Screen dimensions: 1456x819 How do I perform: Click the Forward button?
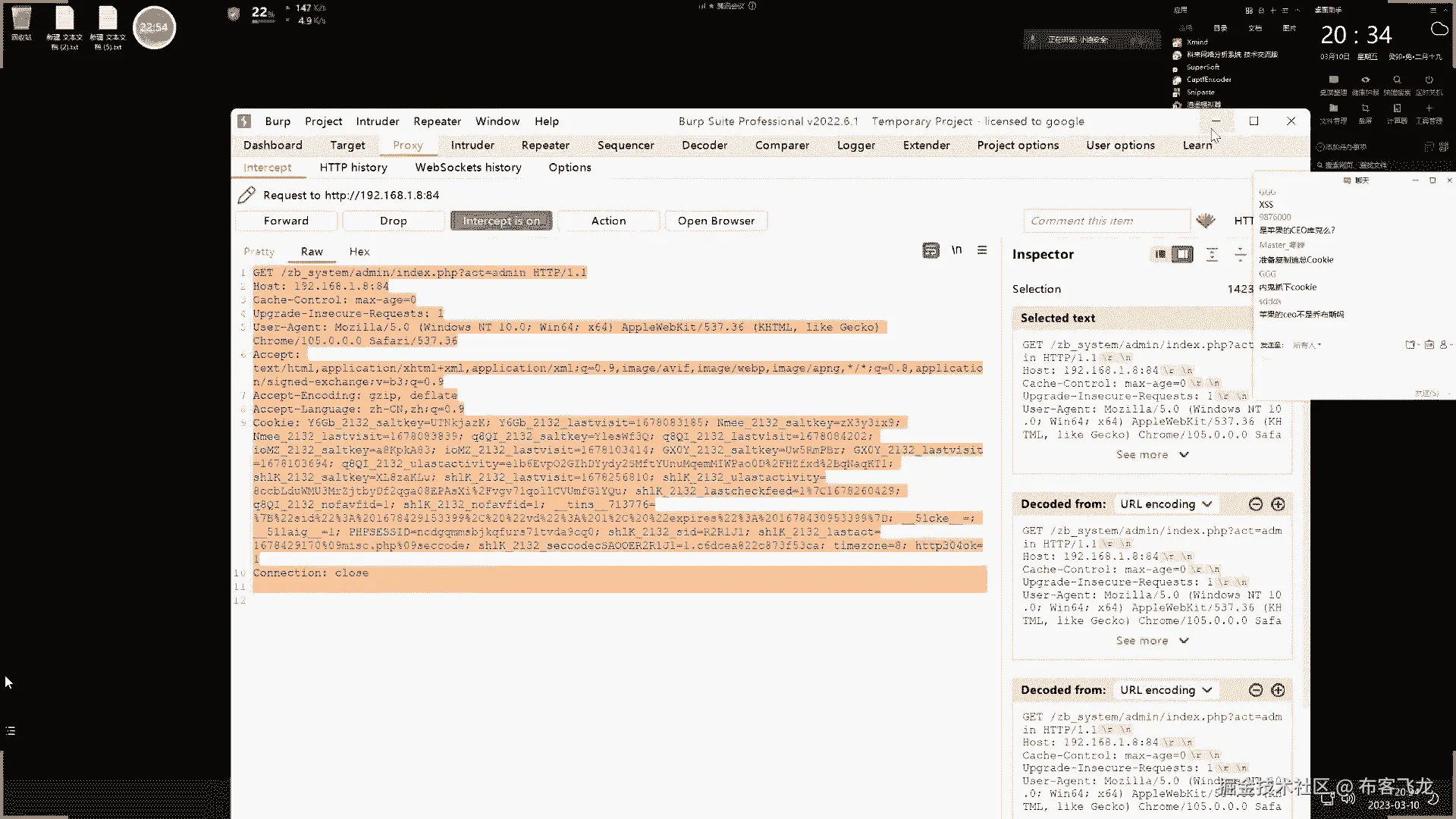[286, 221]
